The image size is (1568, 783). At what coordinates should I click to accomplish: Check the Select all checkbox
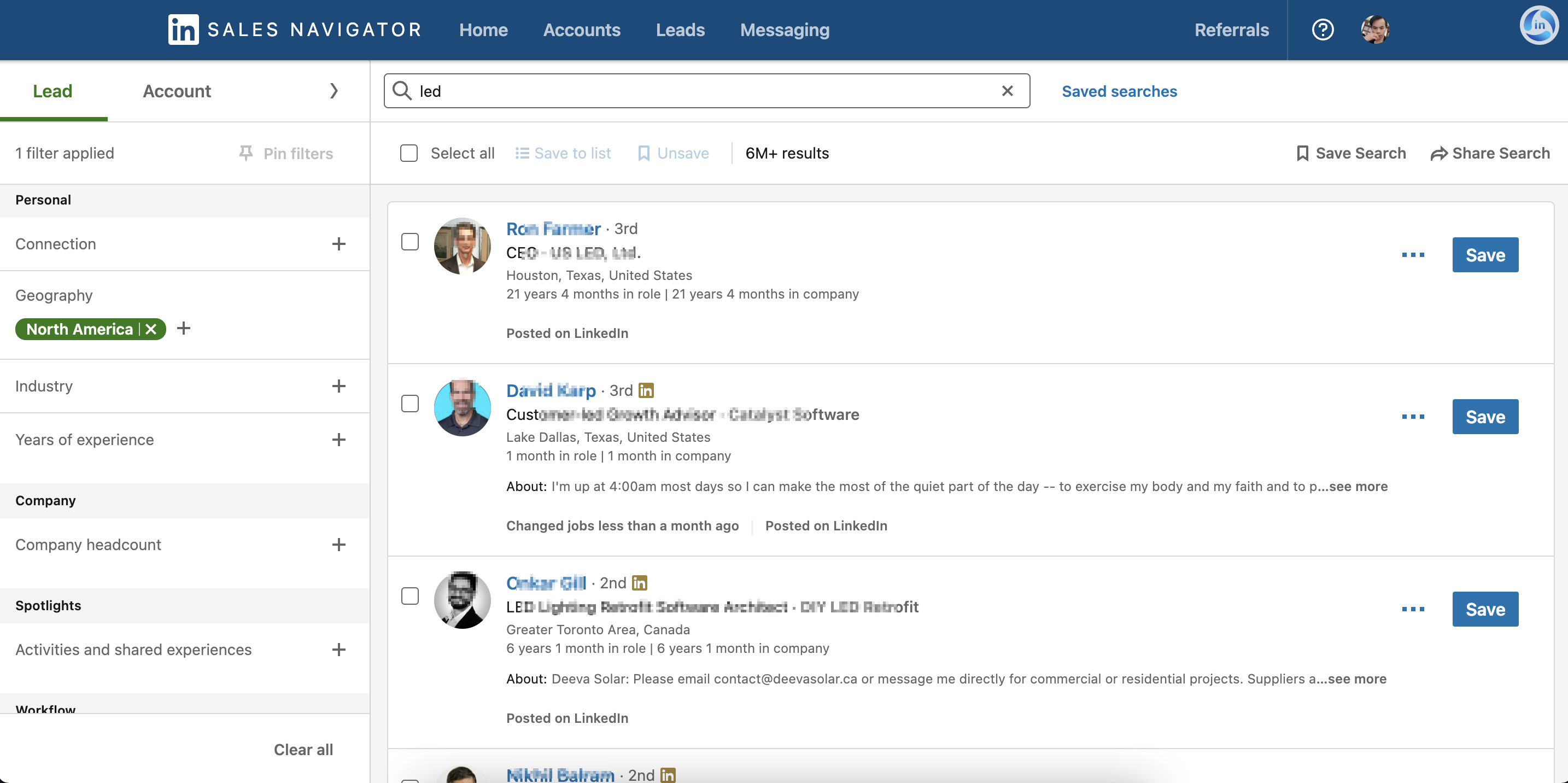[x=409, y=153]
